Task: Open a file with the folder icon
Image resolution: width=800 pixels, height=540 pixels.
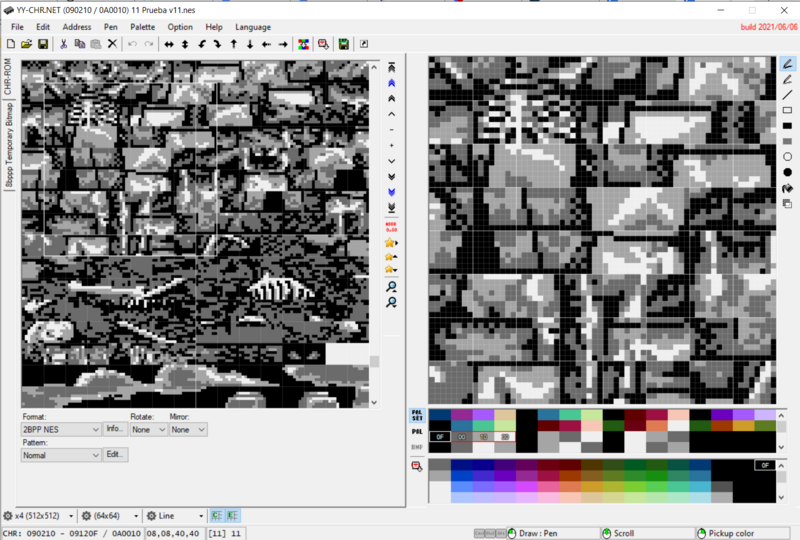Action: click(x=27, y=44)
